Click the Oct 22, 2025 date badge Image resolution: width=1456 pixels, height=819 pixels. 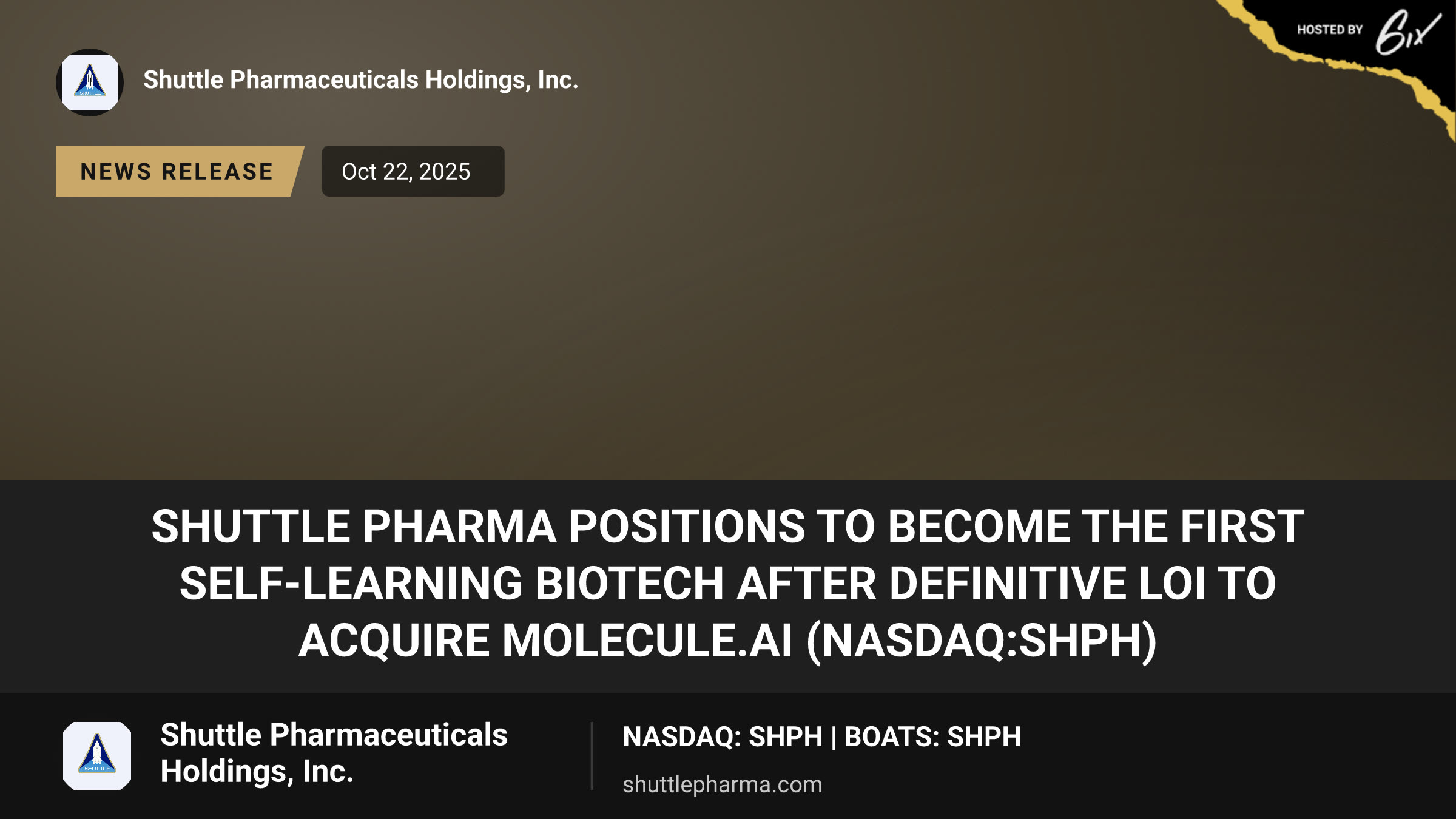413,171
